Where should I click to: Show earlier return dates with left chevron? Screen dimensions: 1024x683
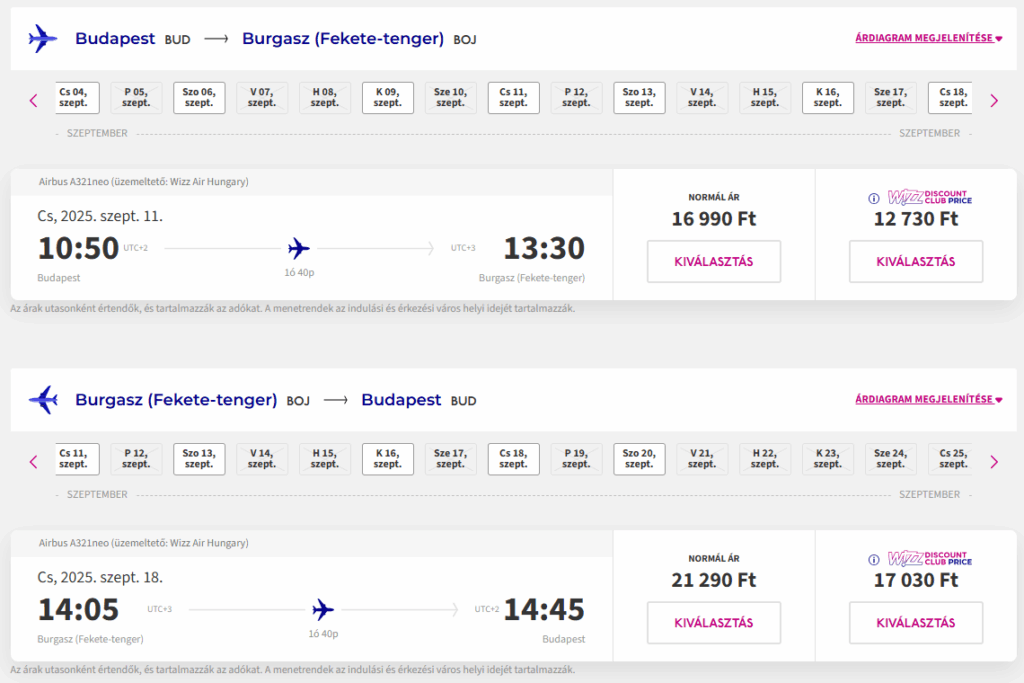(x=34, y=462)
